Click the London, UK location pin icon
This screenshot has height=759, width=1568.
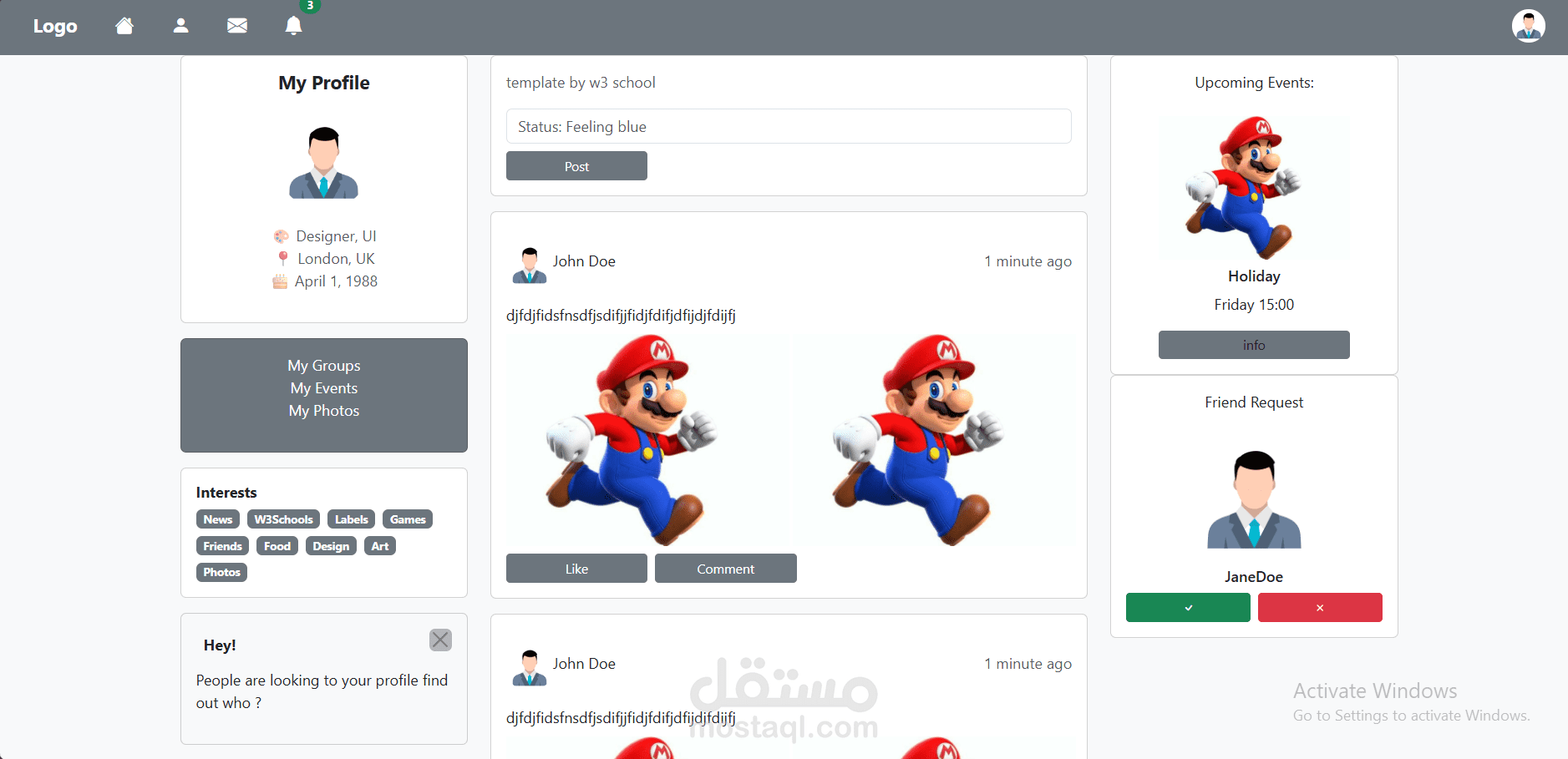[283, 259]
